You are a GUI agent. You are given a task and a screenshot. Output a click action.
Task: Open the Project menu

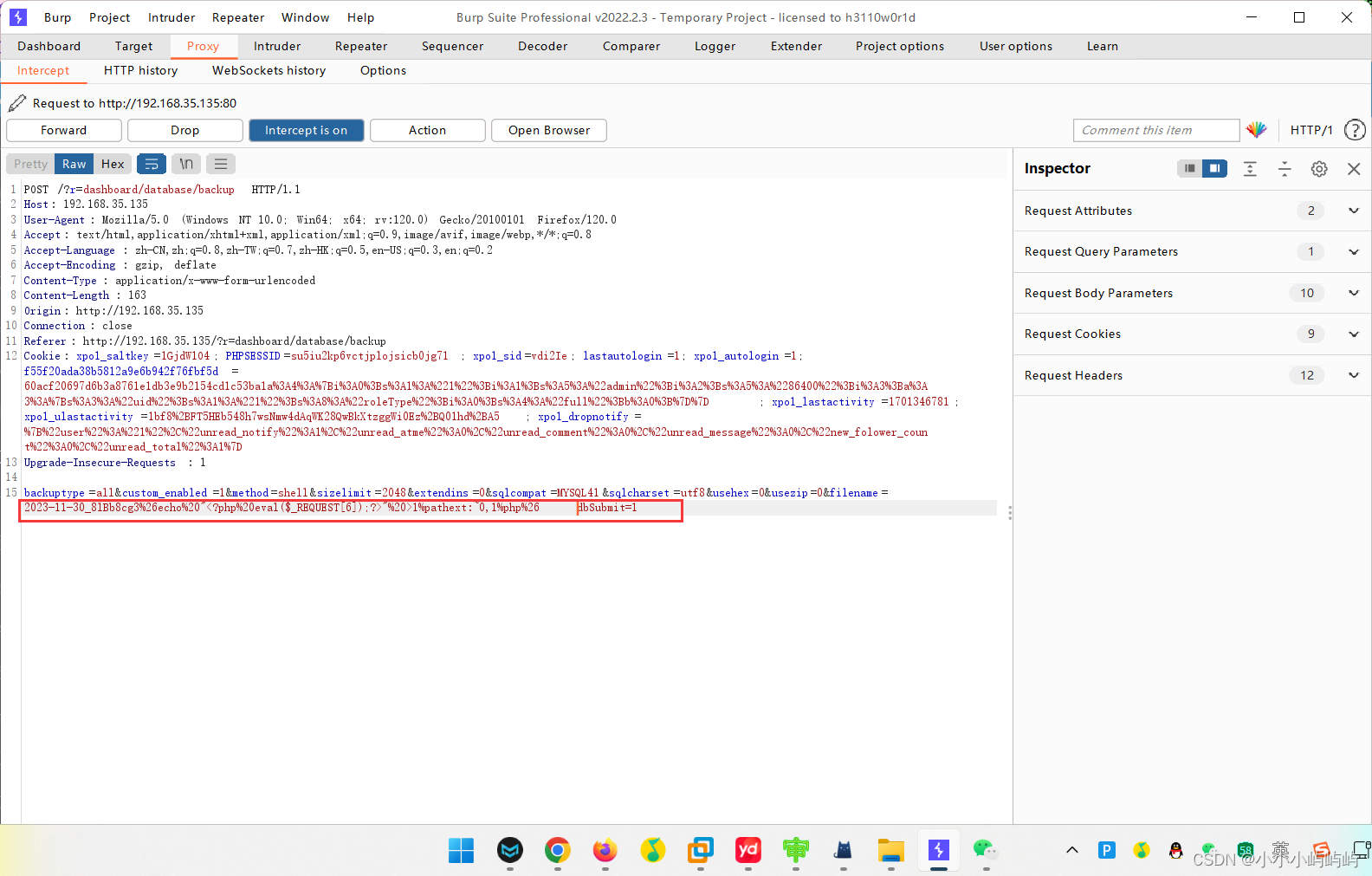click(110, 17)
